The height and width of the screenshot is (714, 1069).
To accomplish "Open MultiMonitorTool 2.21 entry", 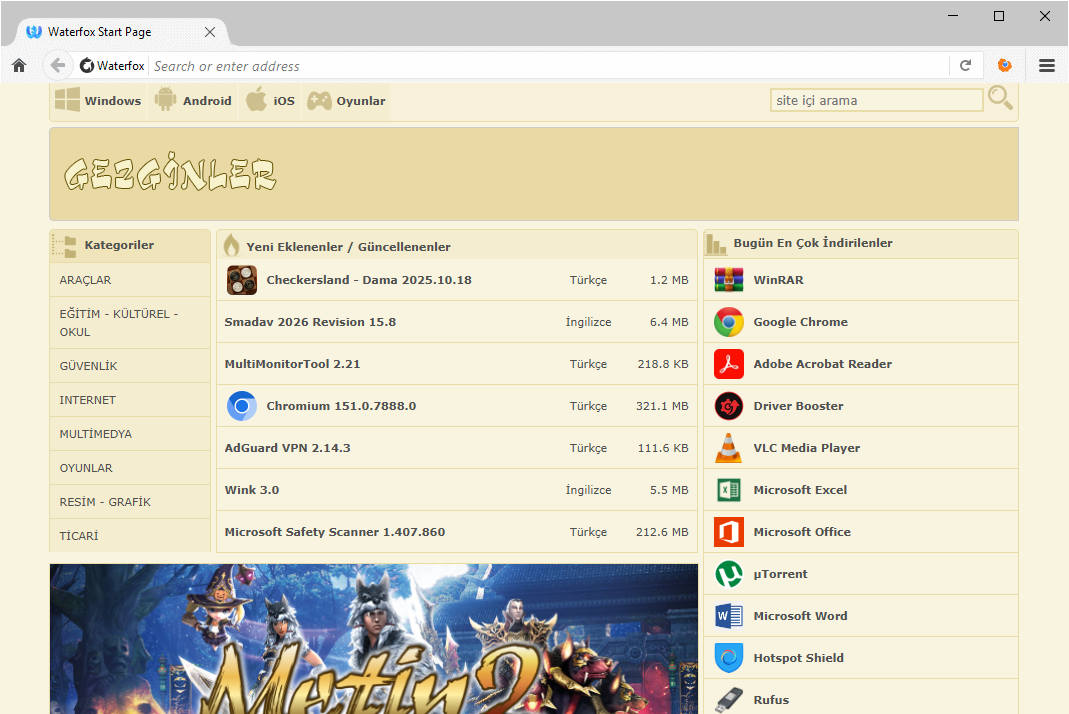I will 292,363.
